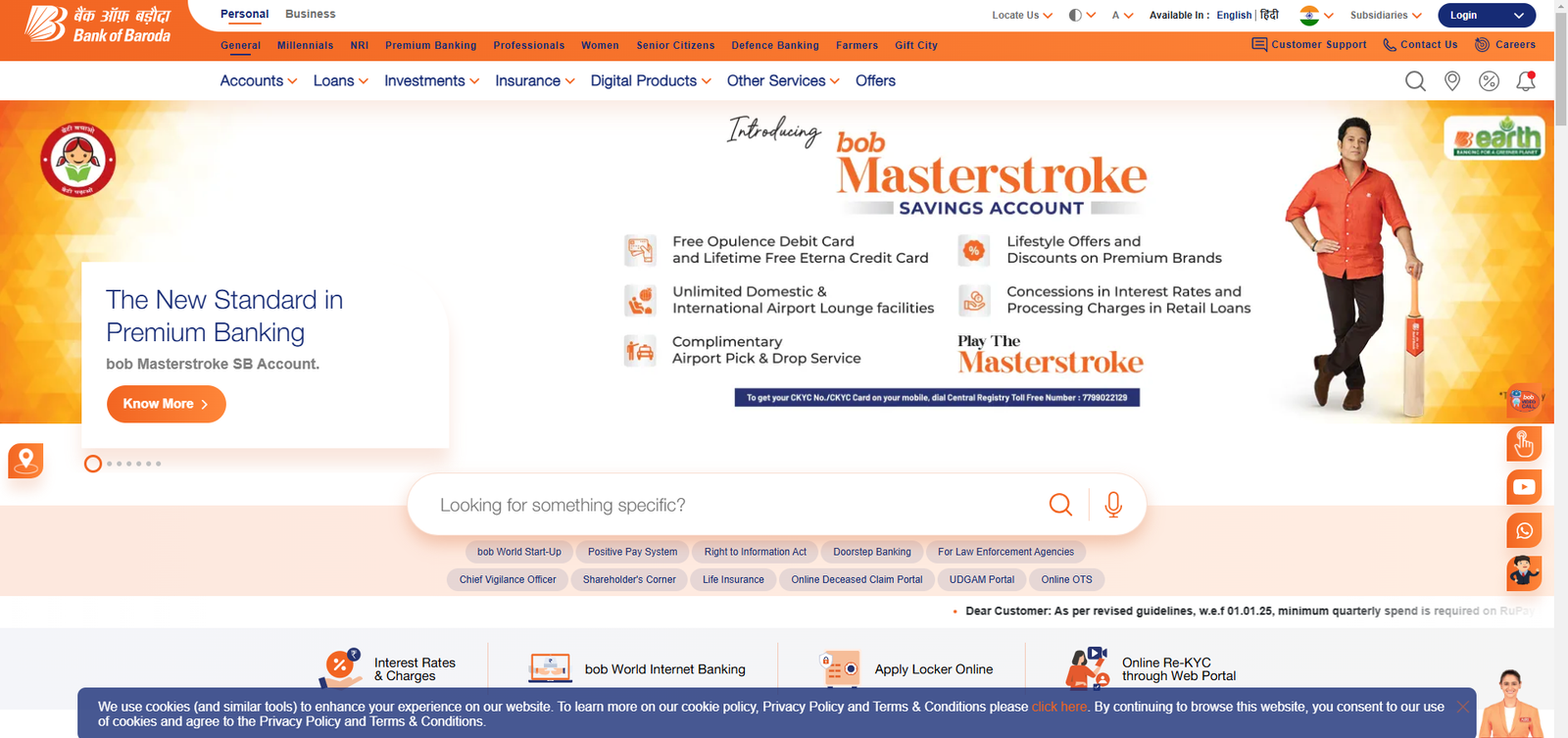The width and height of the screenshot is (1568, 738).
Task: Click the Play The Masterstroke banner graphic
Action: 1051,355
